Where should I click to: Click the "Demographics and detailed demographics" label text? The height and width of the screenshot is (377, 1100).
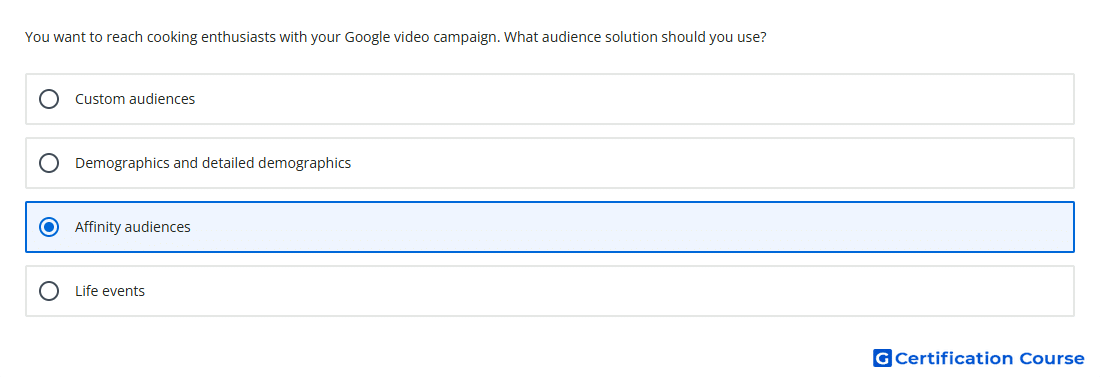(213, 163)
